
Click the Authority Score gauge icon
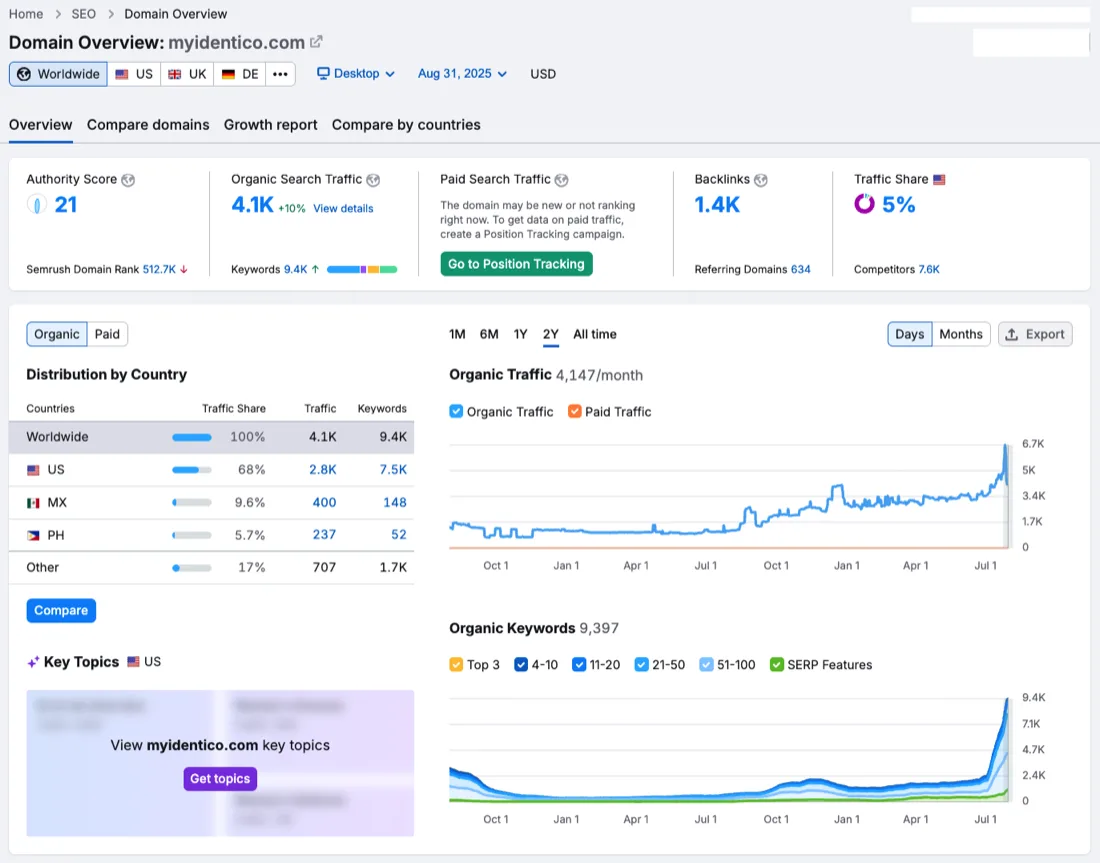[36, 204]
